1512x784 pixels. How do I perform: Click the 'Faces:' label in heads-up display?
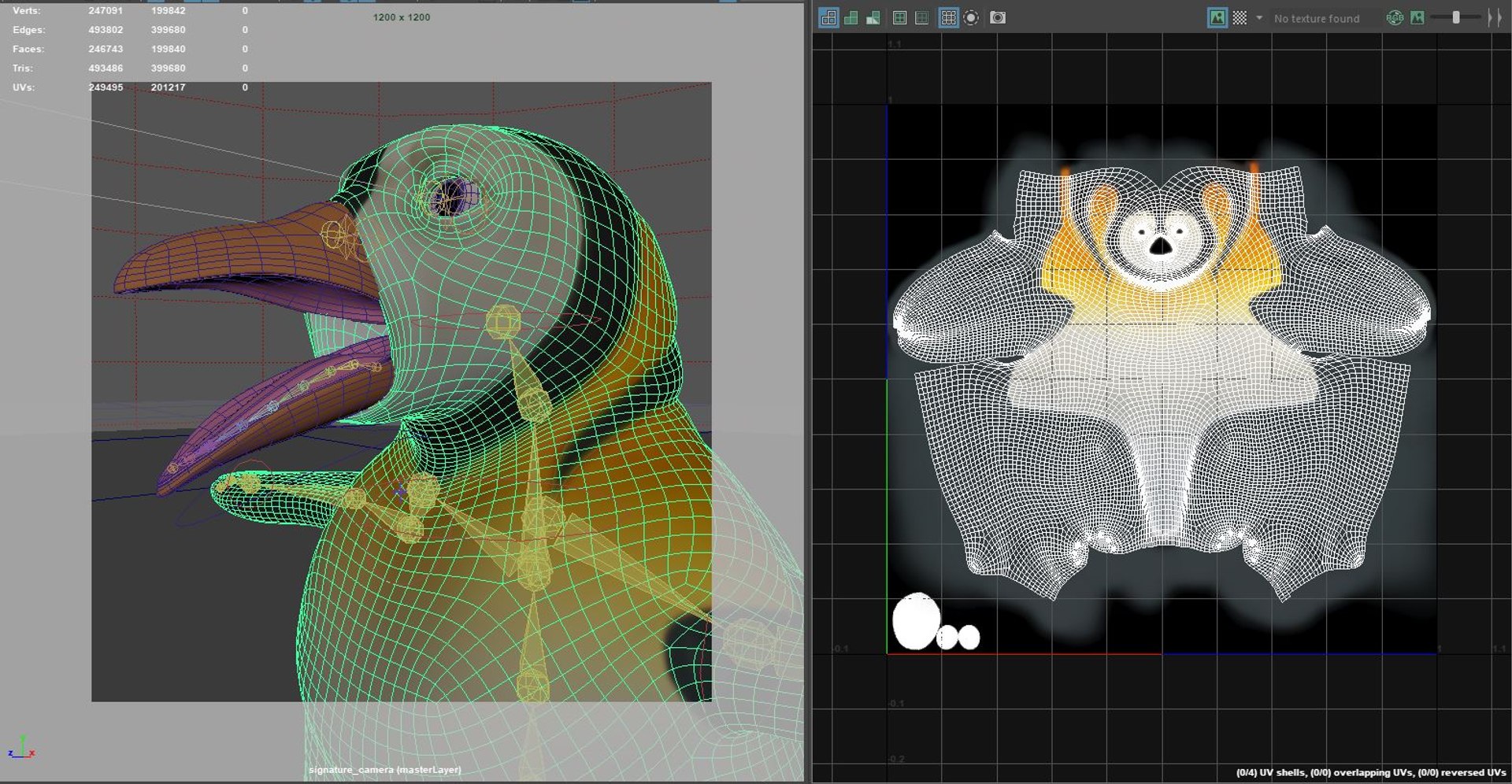[x=28, y=49]
